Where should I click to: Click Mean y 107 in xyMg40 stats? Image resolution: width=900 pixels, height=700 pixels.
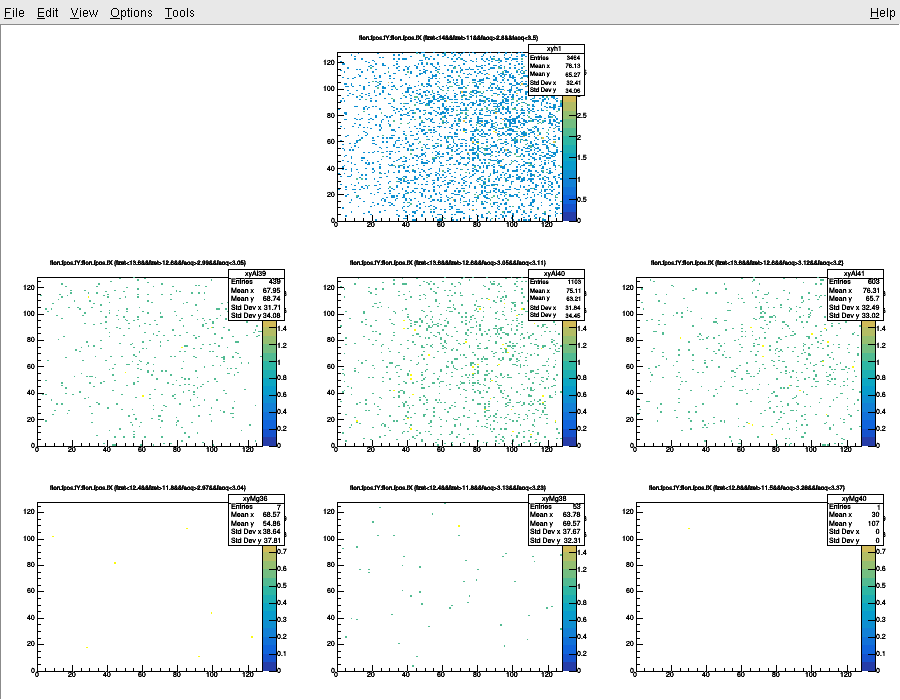point(855,524)
